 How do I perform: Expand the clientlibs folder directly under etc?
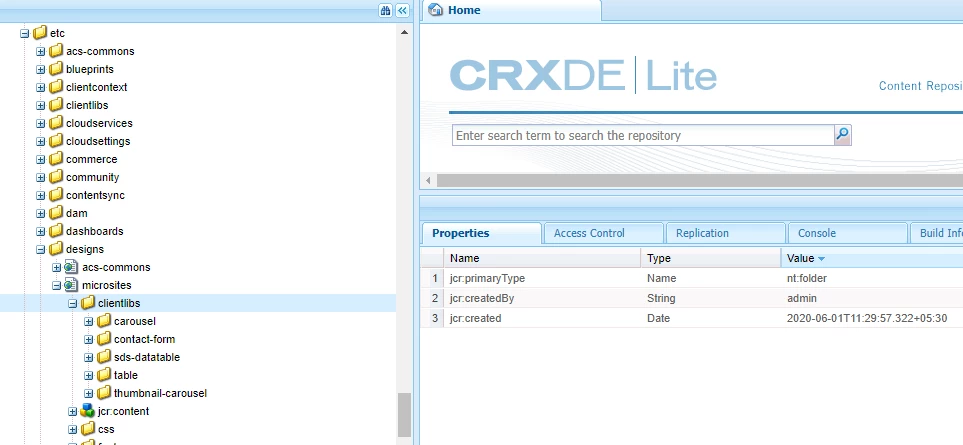tap(41, 105)
